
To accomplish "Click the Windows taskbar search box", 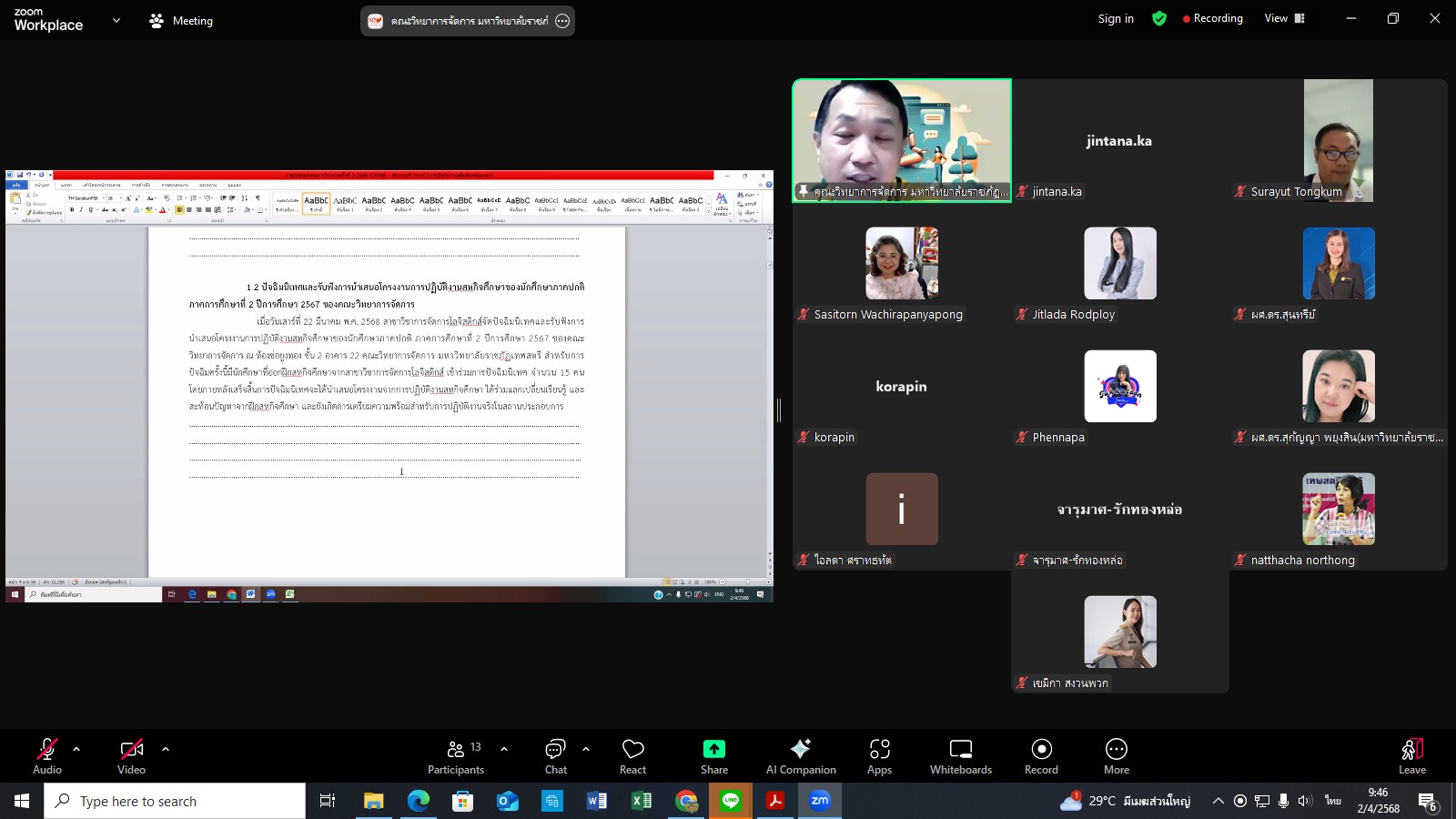I will (175, 801).
